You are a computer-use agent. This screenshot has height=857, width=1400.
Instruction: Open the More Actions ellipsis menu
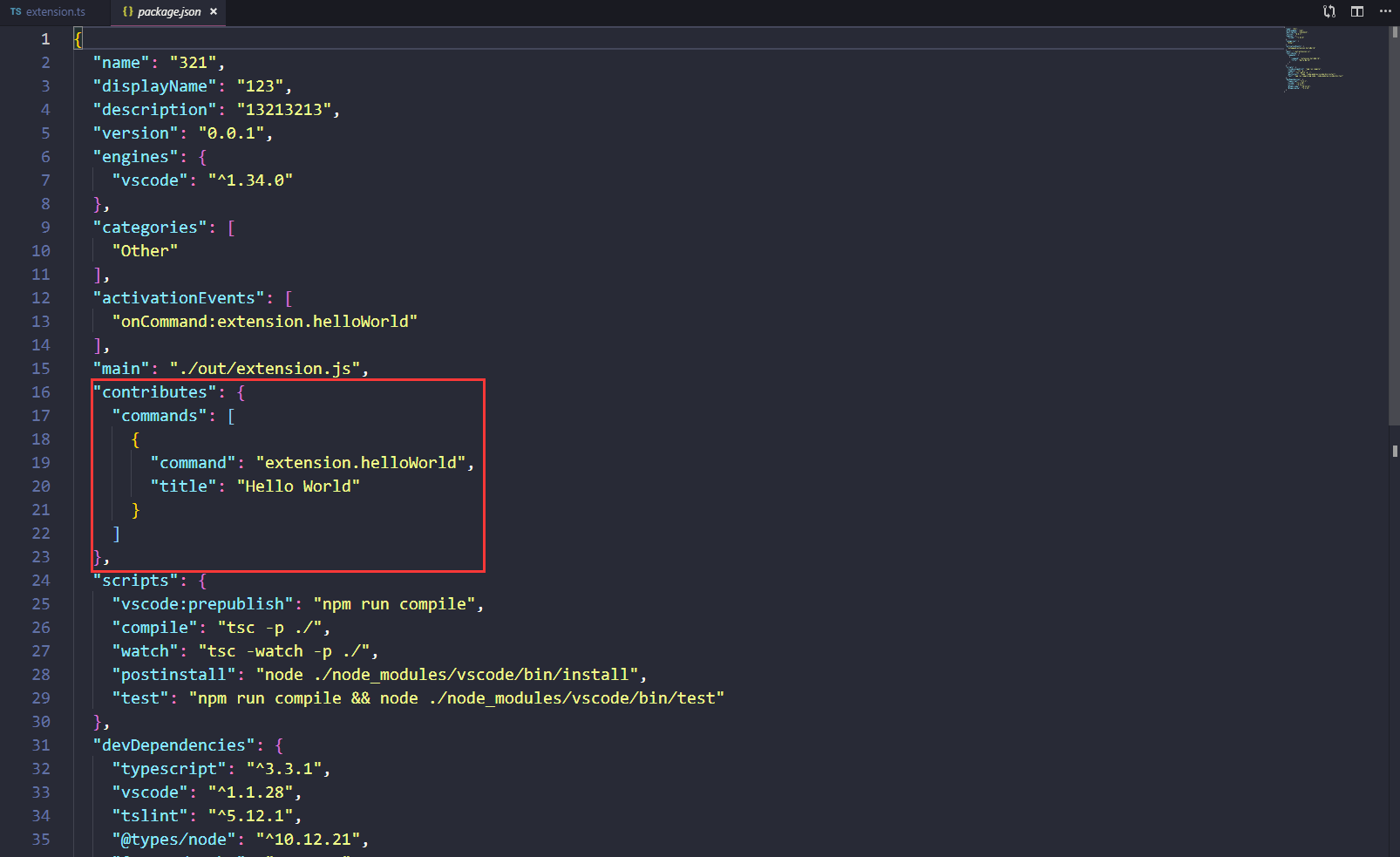point(1385,11)
